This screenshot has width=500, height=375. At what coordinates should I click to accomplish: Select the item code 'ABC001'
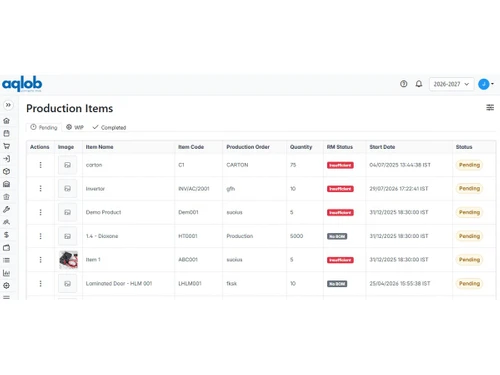(188, 260)
